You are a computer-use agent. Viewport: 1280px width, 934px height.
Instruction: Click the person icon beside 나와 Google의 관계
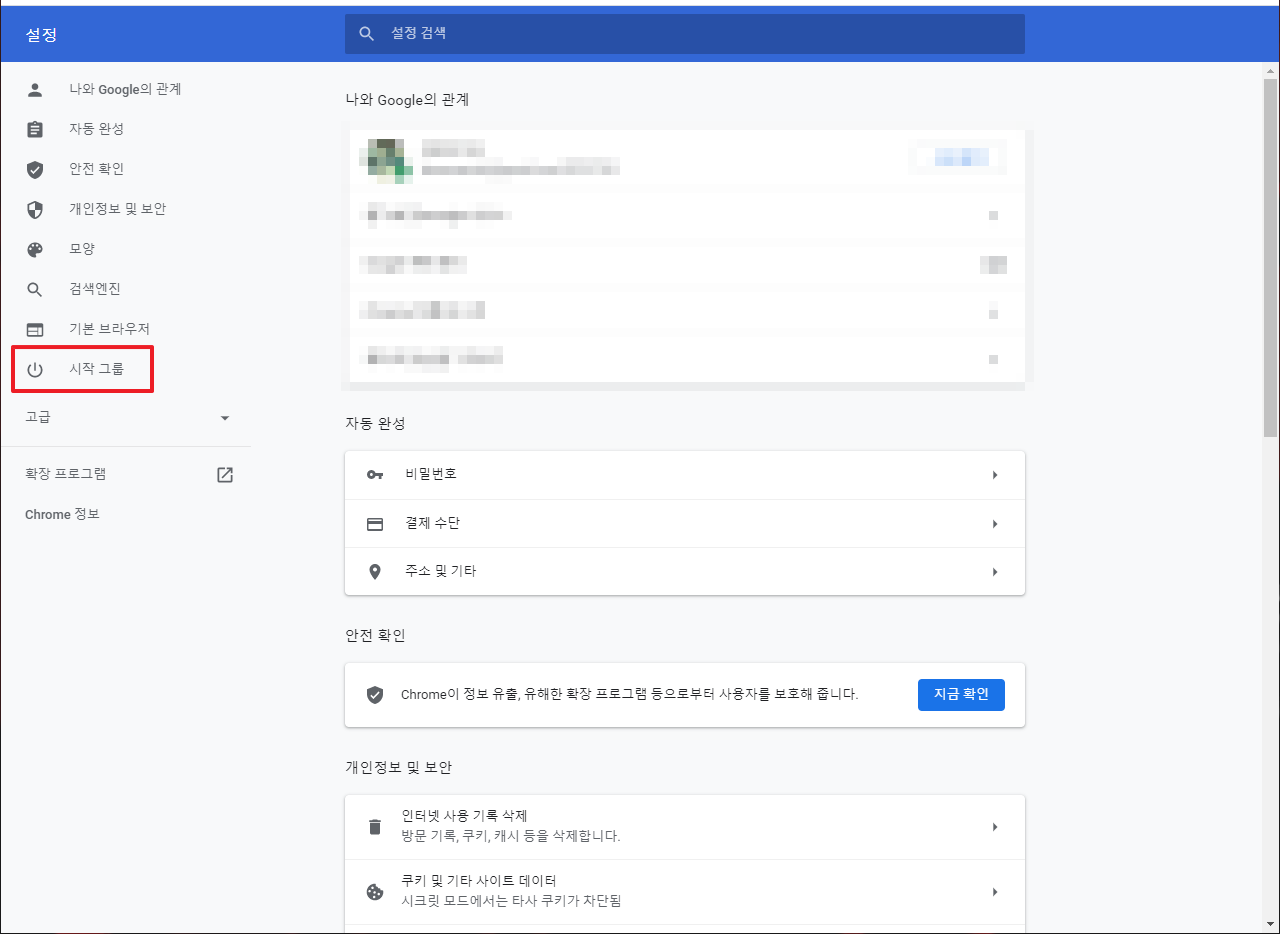click(35, 89)
